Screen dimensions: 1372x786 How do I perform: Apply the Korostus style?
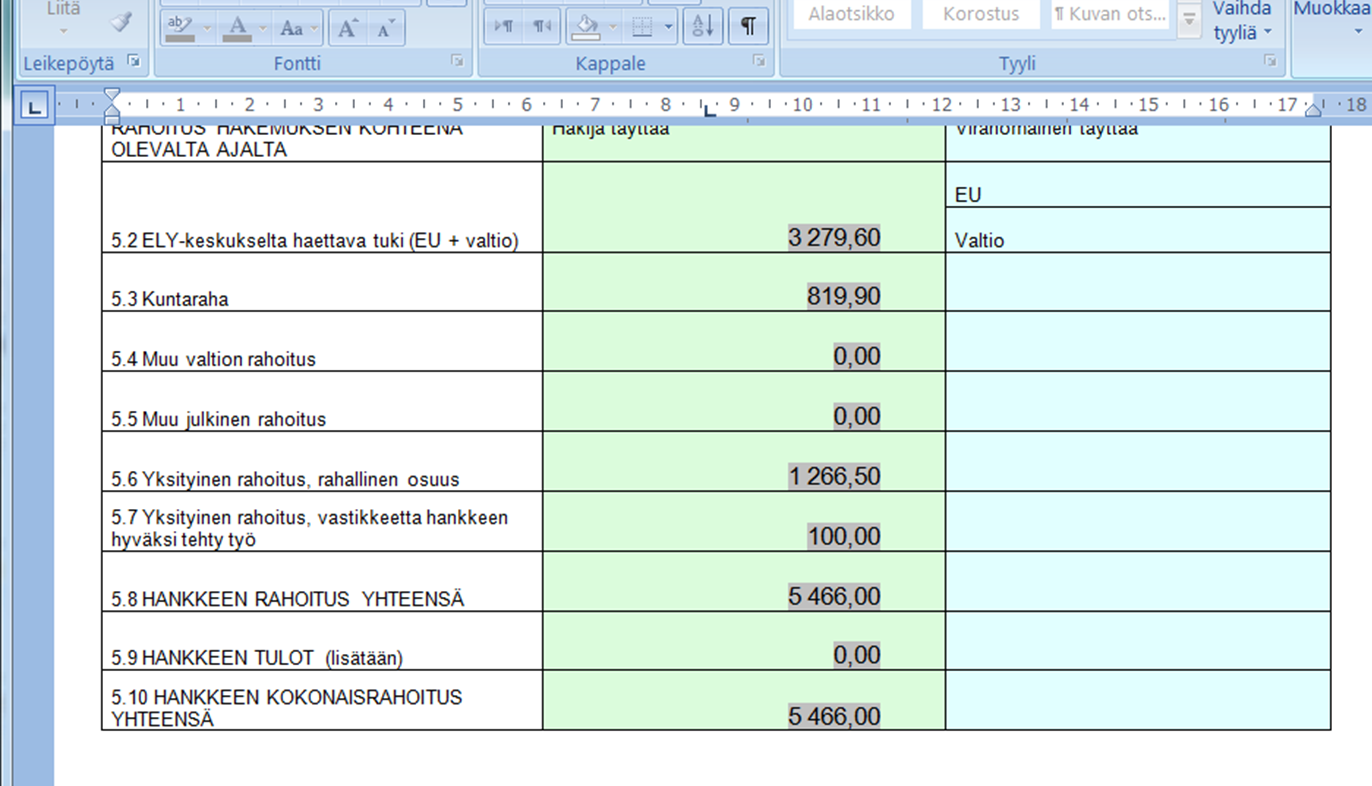981,14
